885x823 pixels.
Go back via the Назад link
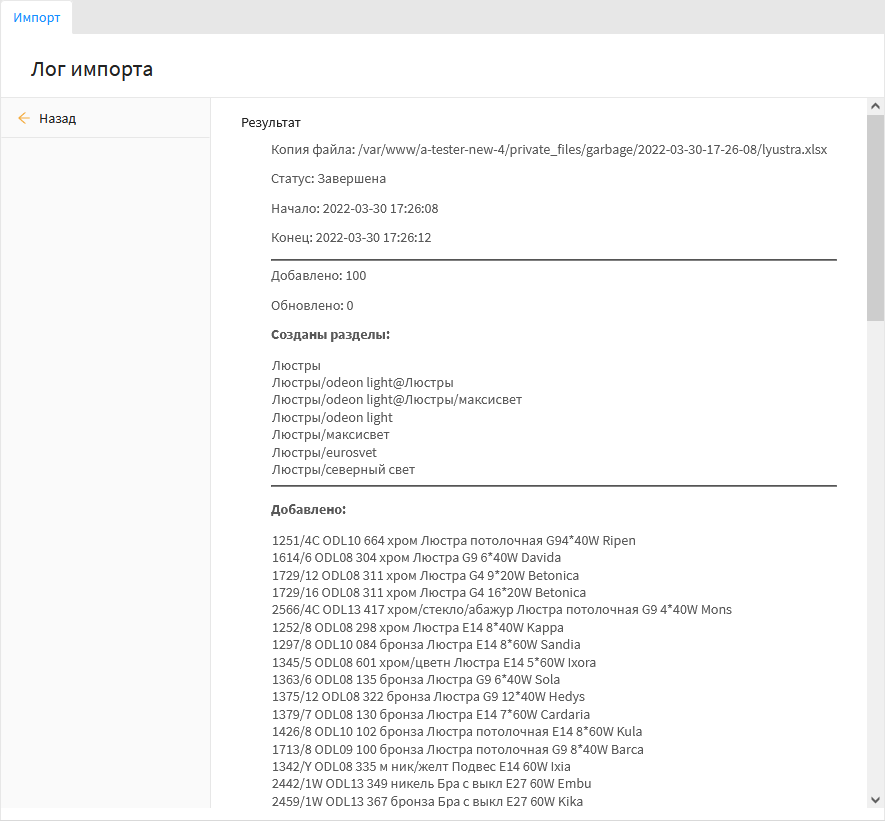[57, 118]
